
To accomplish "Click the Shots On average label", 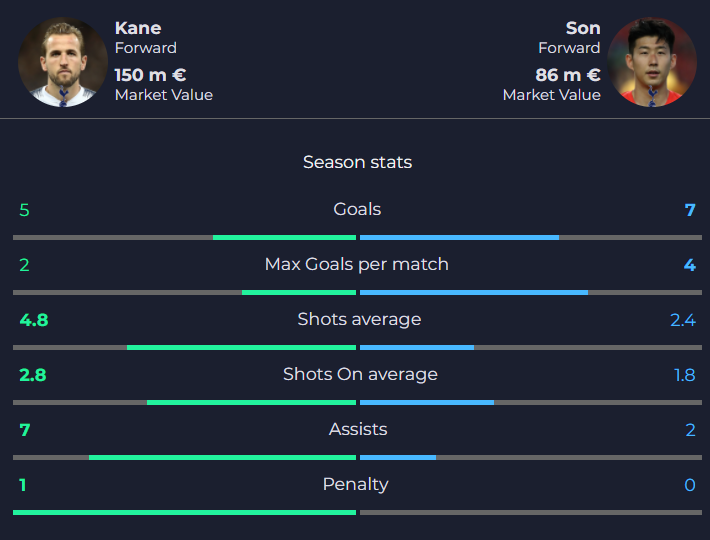I will tap(360, 374).
